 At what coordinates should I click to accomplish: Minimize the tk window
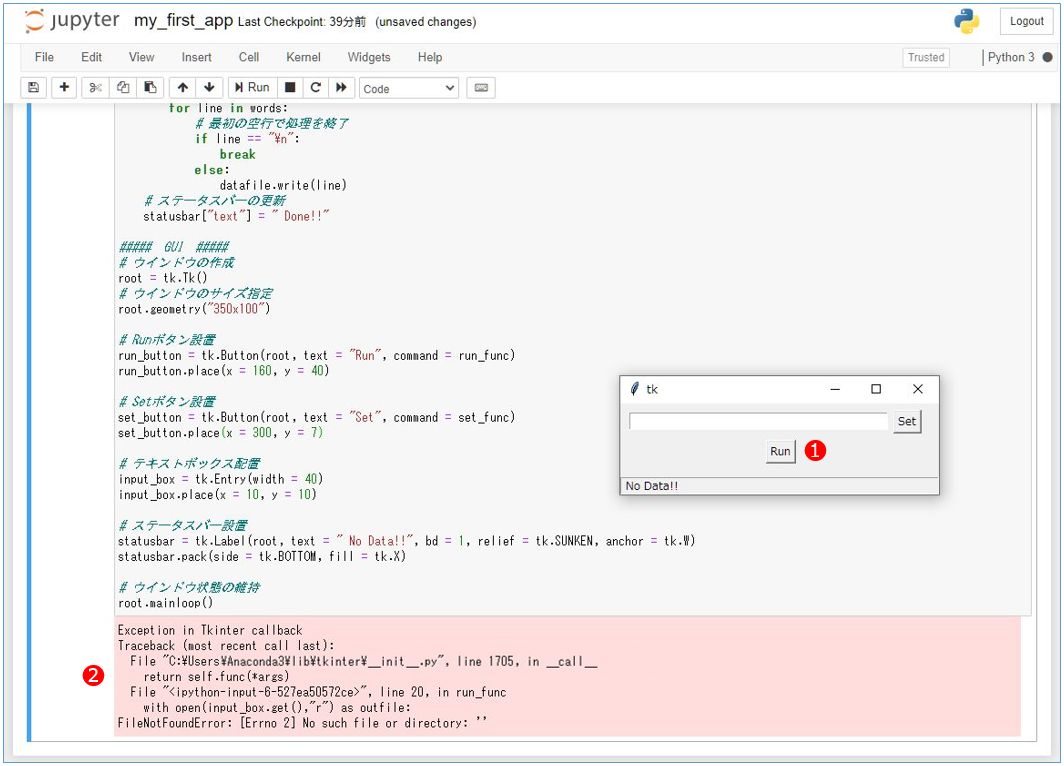[835, 389]
